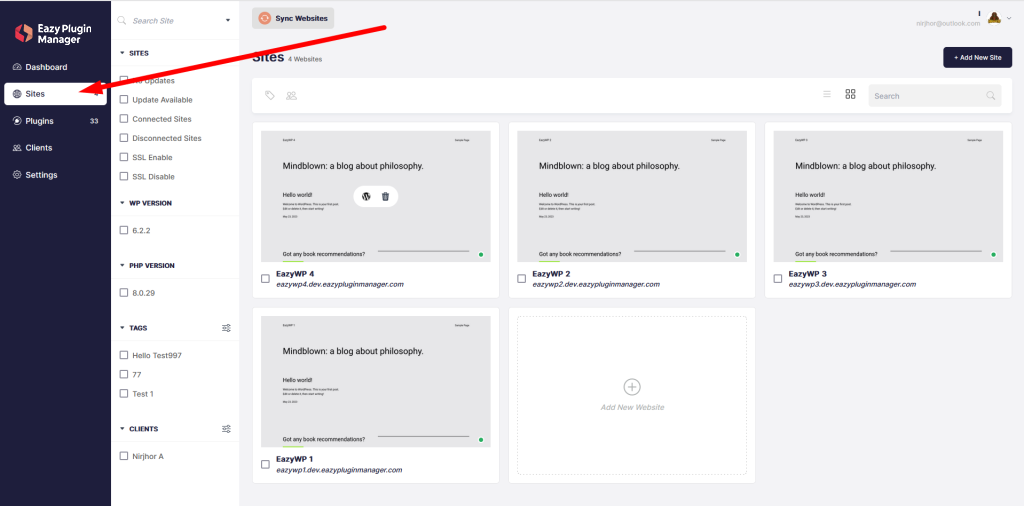
Task: Click the orange sync icon
Action: pyautogui.click(x=264, y=18)
